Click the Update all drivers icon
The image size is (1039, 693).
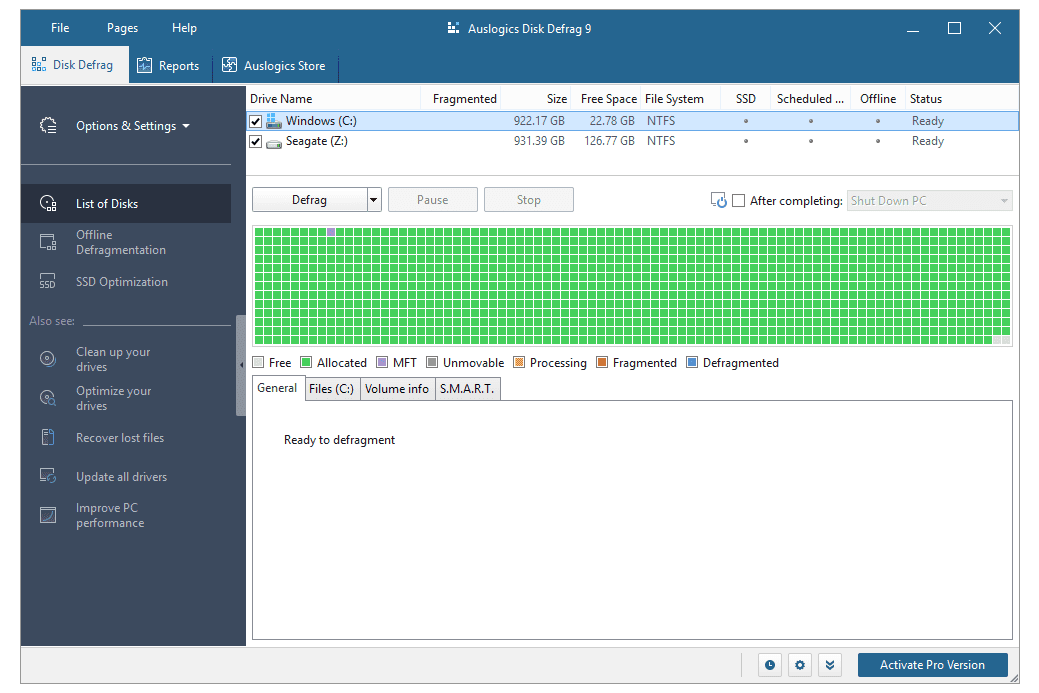(47, 477)
